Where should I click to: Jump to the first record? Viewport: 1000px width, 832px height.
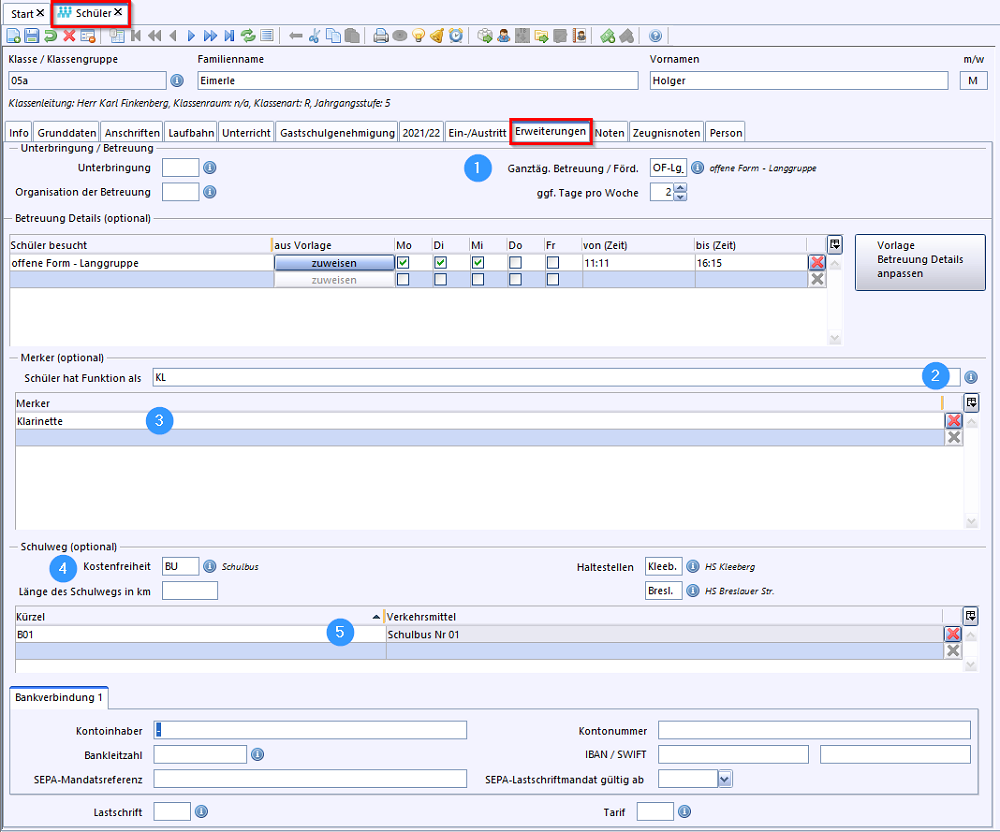click(x=136, y=36)
